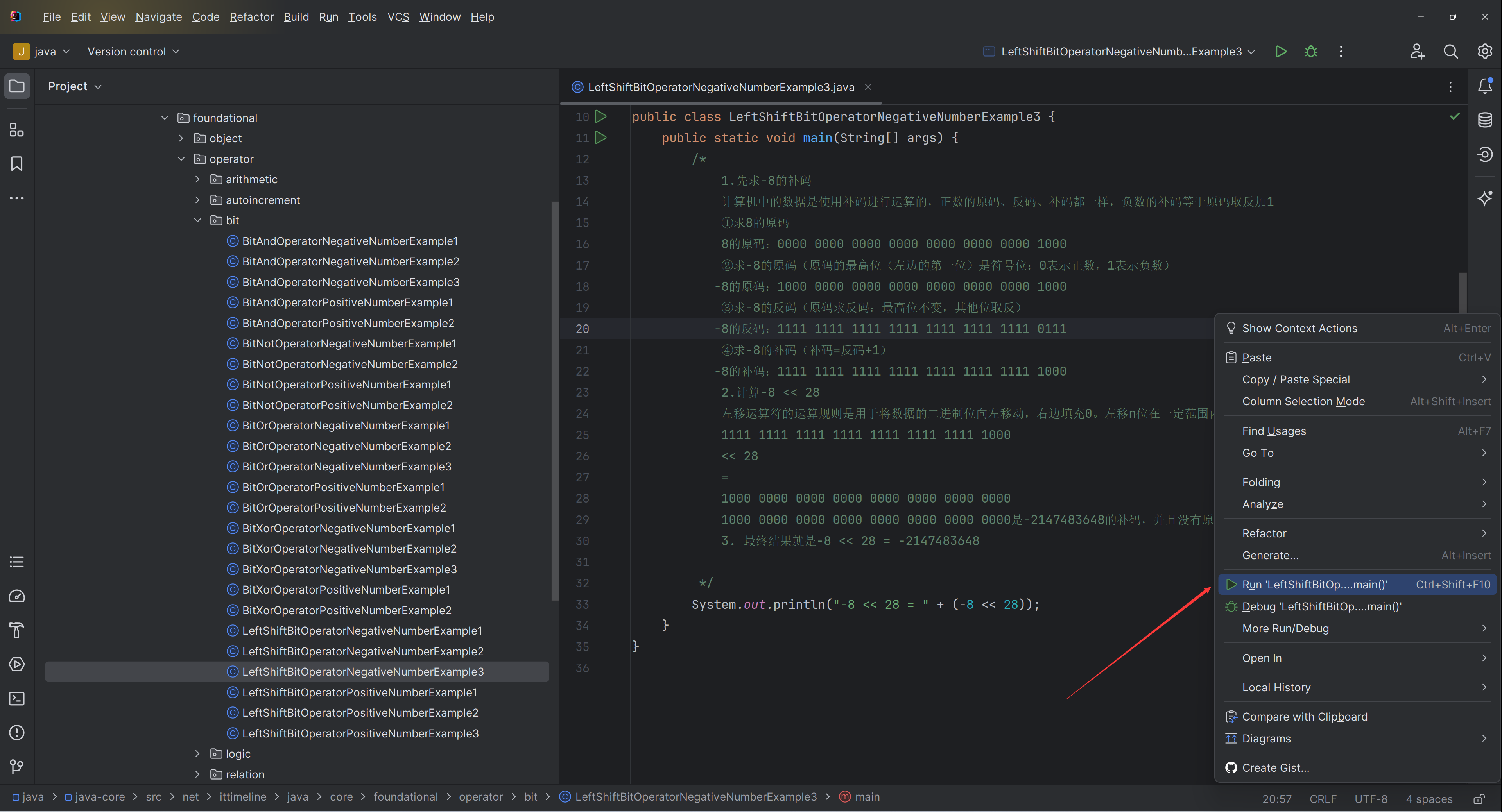1502x812 pixels.
Task: Click 4 spaces indent setting in status bar
Action: tap(1429, 799)
